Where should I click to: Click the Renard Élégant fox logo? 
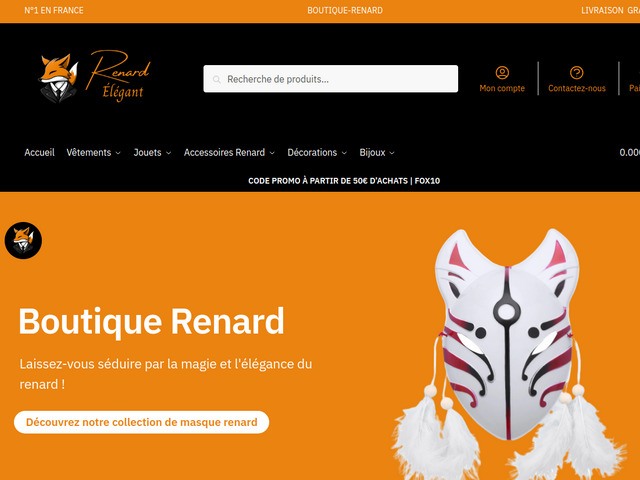(95, 77)
